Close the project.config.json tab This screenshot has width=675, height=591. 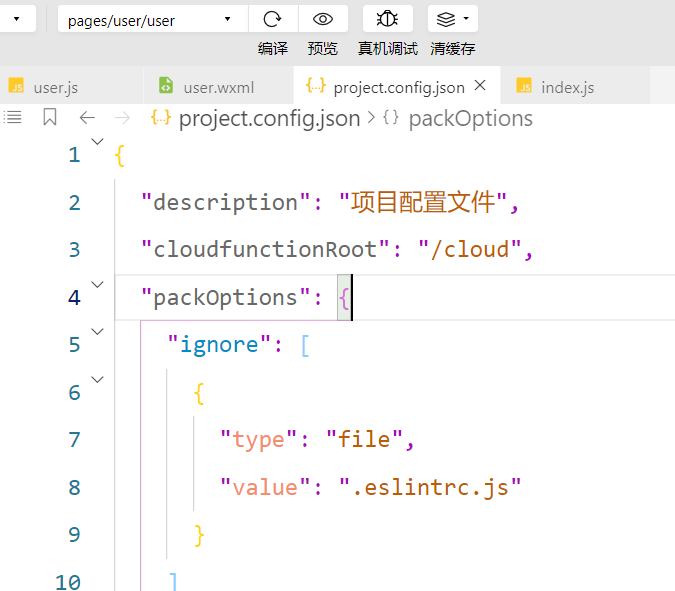[x=480, y=85]
